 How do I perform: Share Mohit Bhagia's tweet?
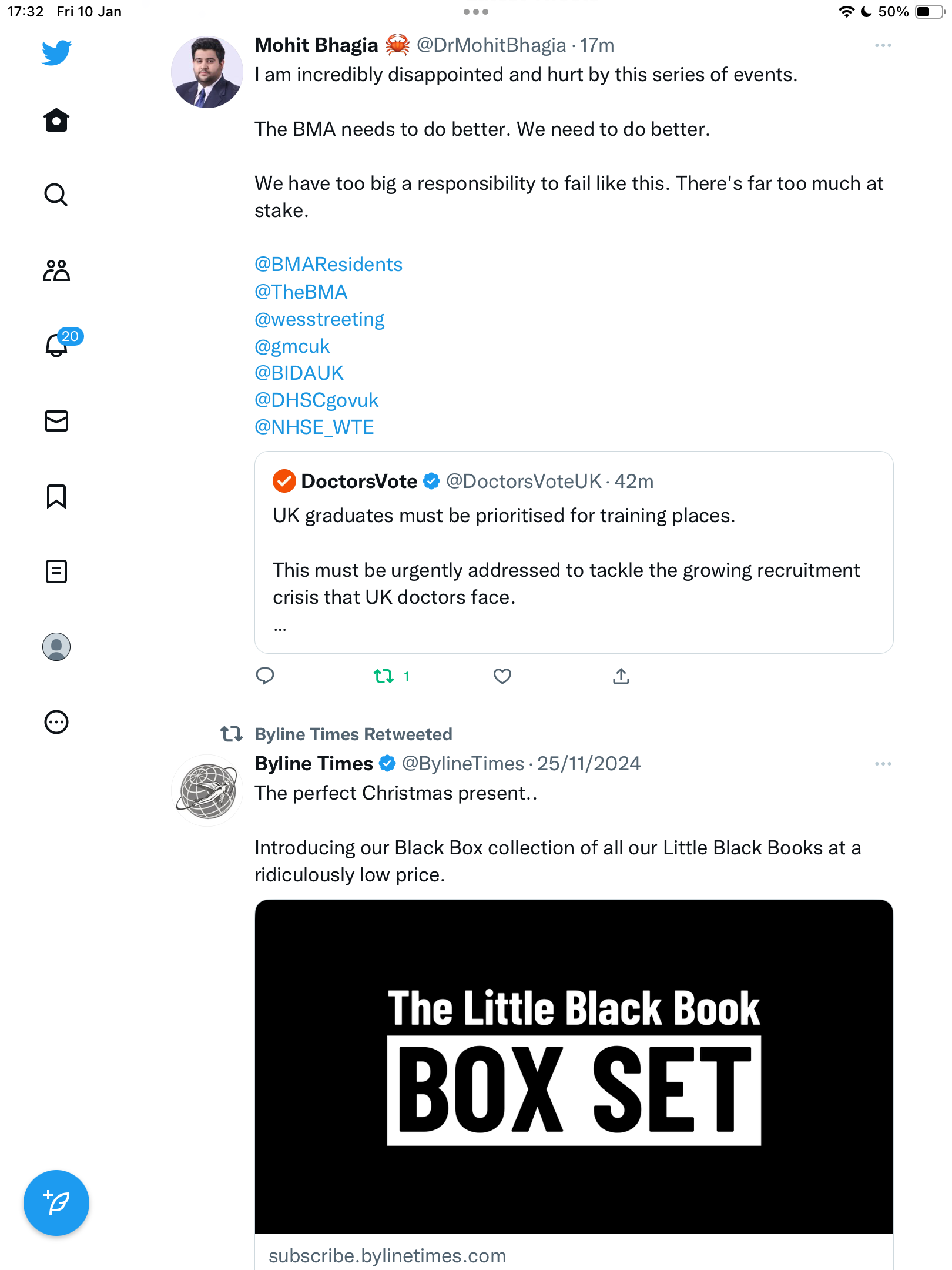click(x=621, y=676)
